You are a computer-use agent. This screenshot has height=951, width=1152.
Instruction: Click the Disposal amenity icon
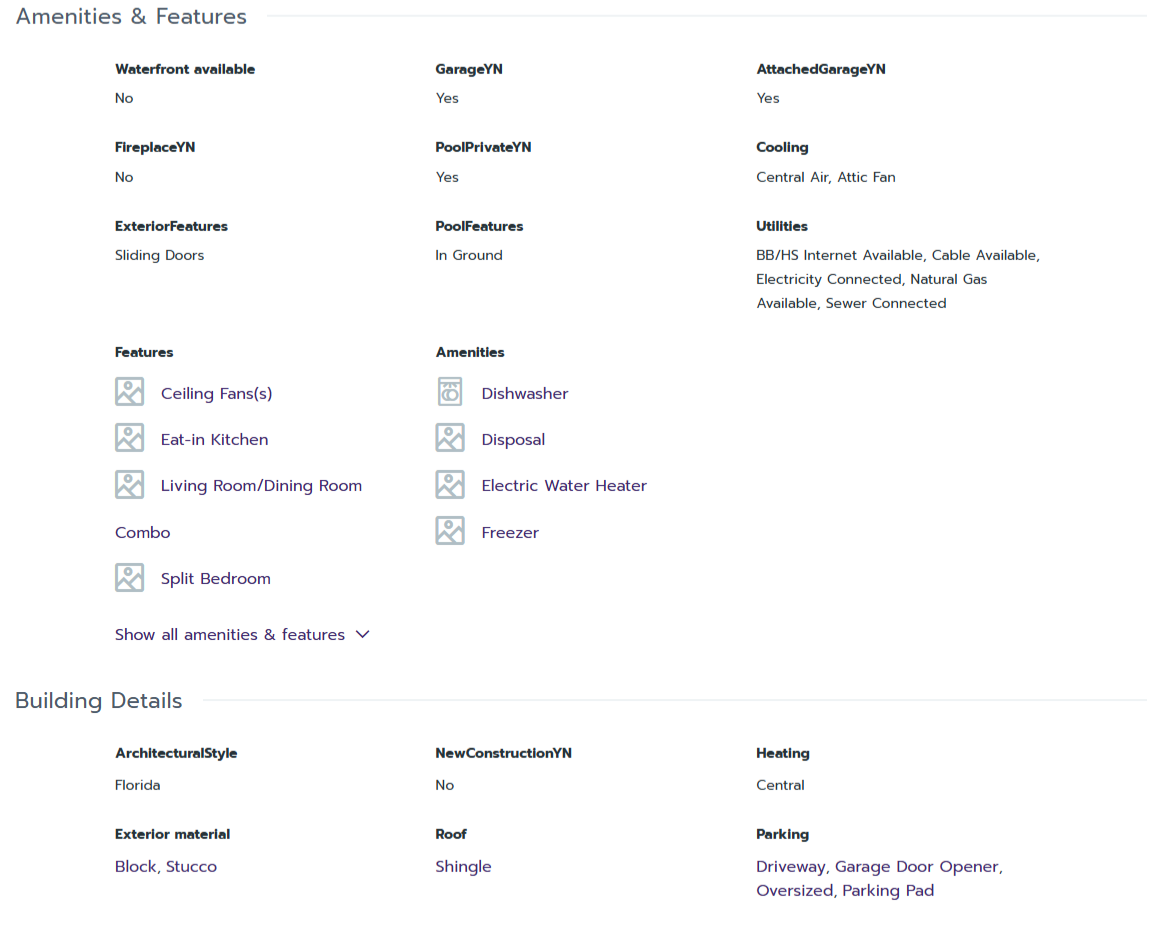point(450,438)
